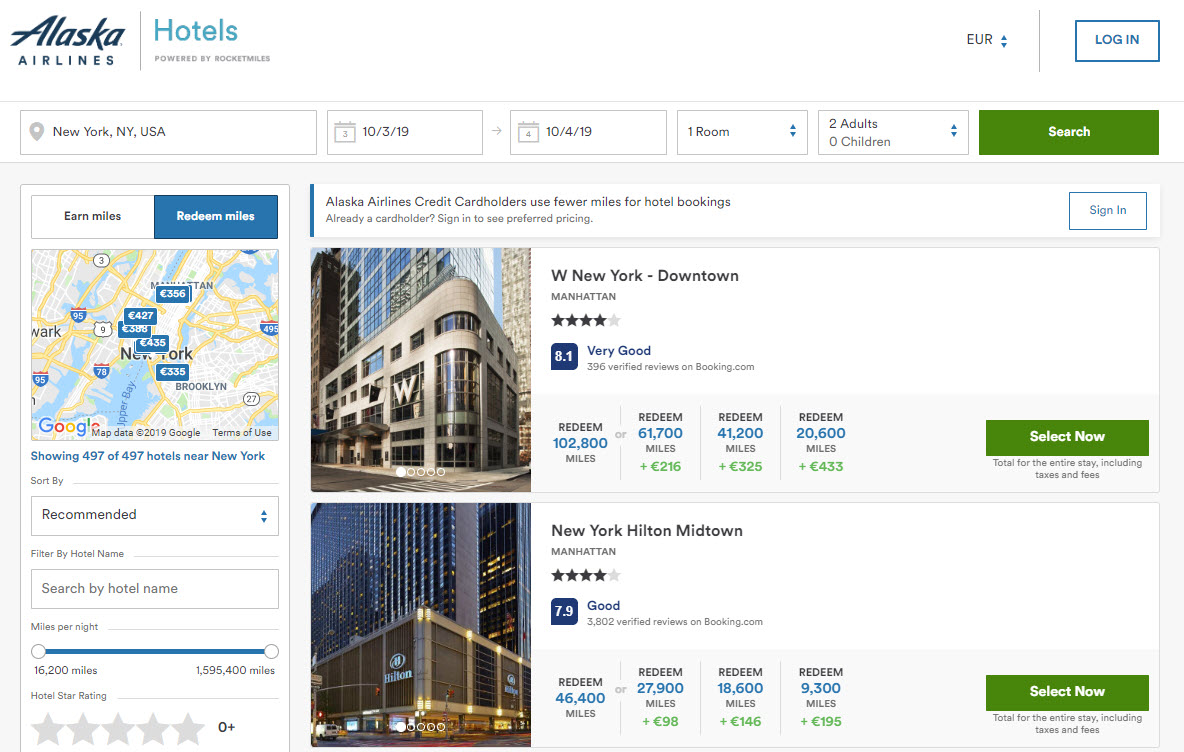Select the 20,600 miles + €433 option
Screen dimensions: 1184x752
tap(821, 442)
